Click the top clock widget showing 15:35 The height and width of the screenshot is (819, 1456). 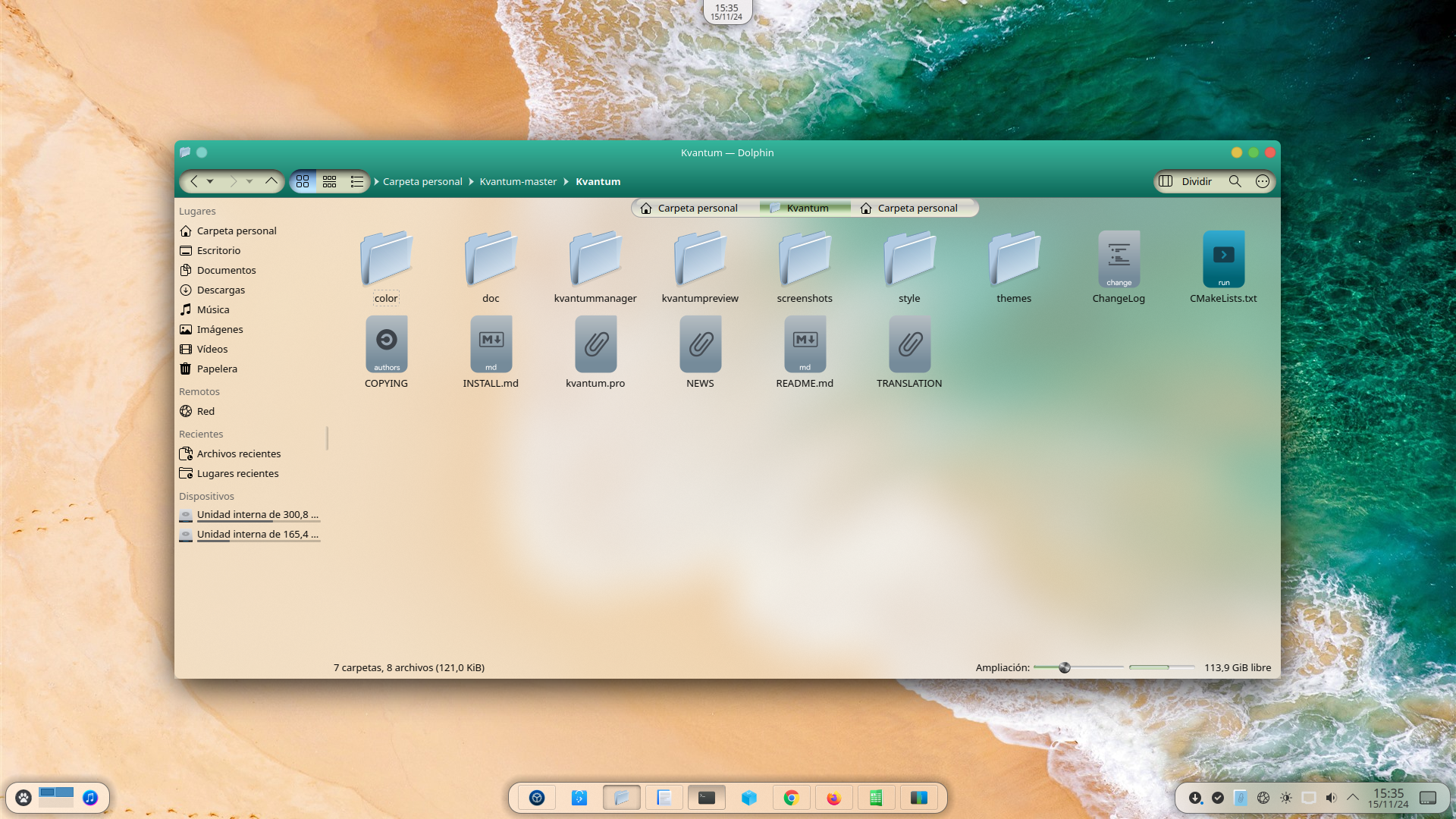[x=727, y=11]
